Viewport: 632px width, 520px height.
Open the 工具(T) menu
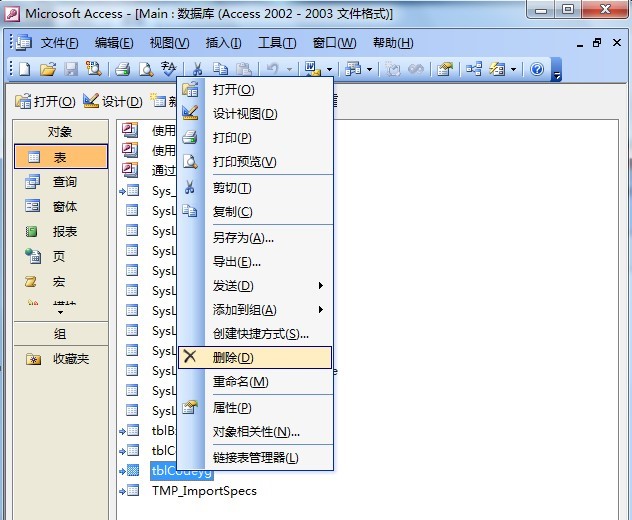pyautogui.click(x=277, y=43)
